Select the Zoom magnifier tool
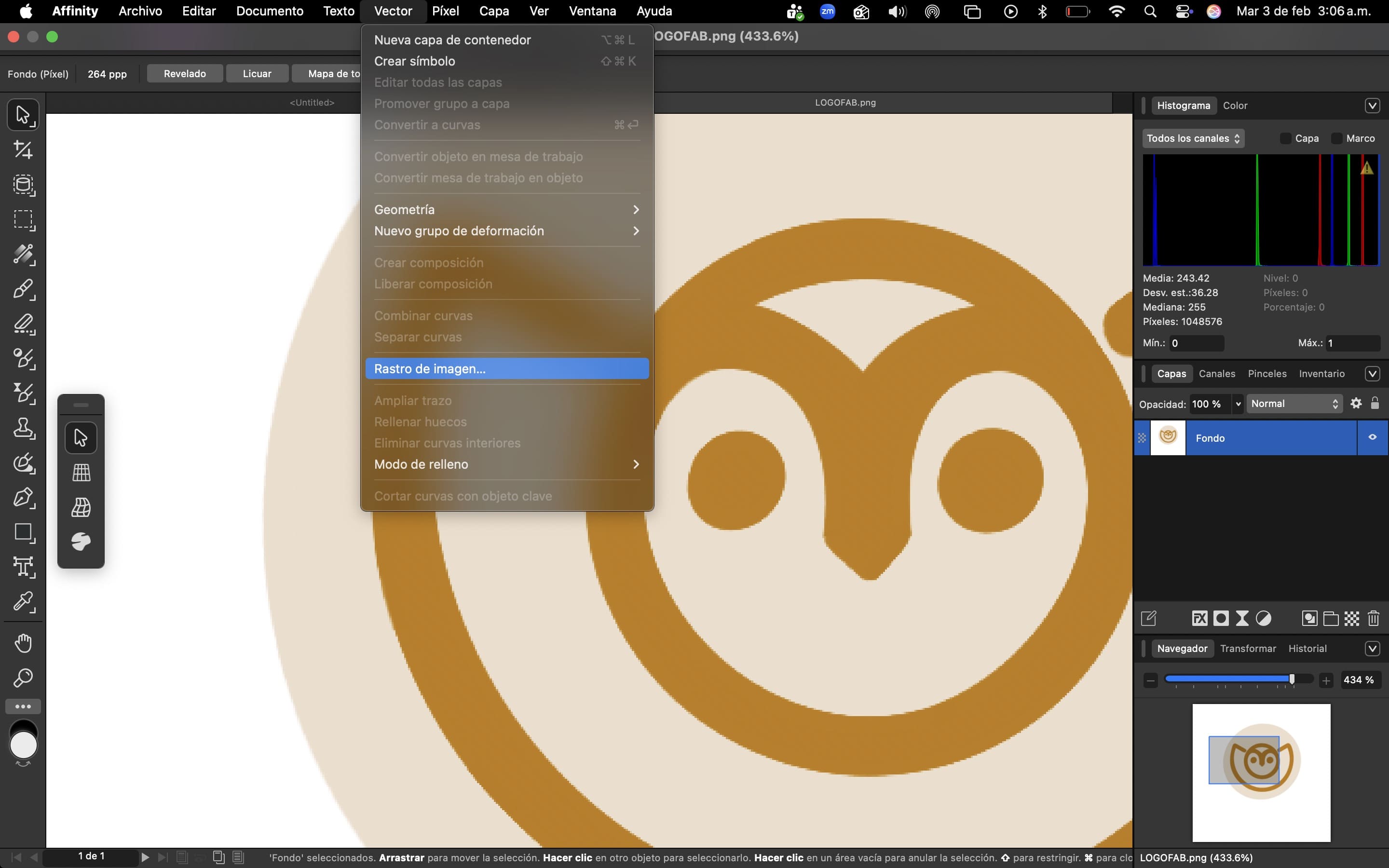Viewport: 1389px width, 868px height. [x=23, y=678]
